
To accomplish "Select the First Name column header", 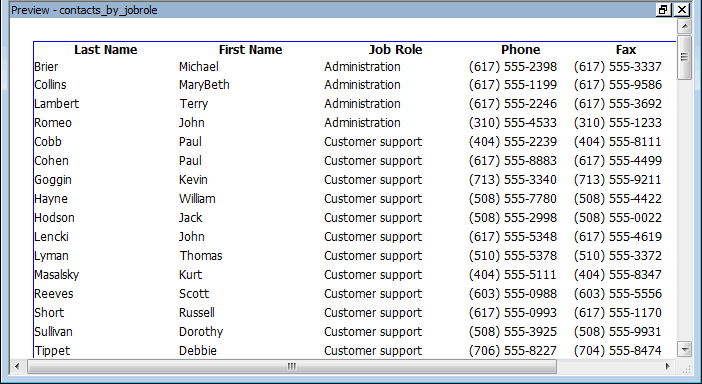I will click(x=250, y=50).
